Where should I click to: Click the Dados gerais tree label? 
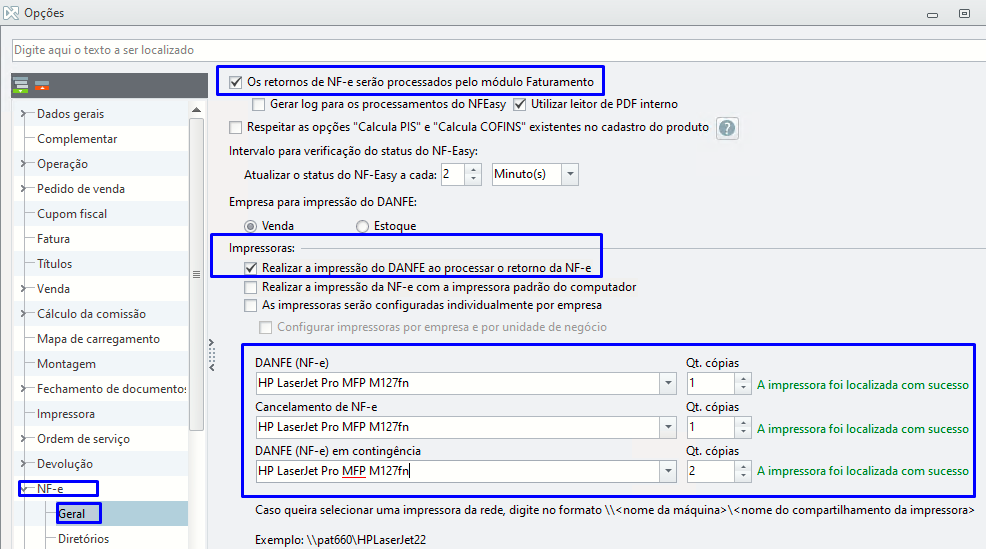(70, 114)
